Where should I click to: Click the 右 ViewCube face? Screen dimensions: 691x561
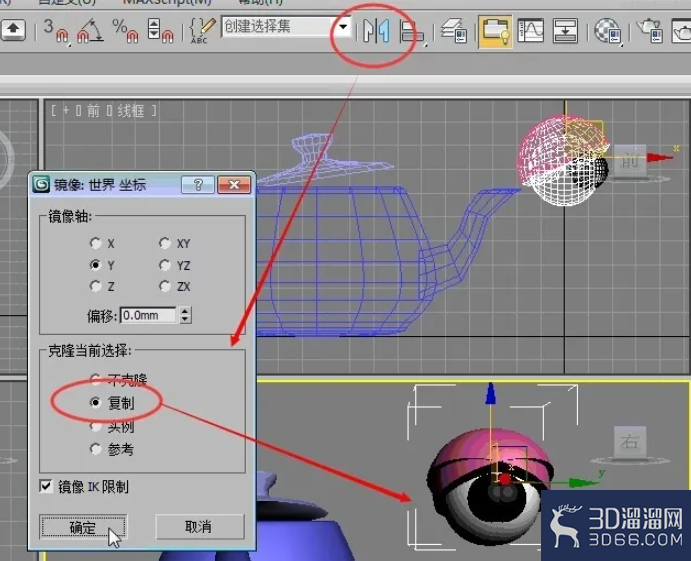coord(630,442)
